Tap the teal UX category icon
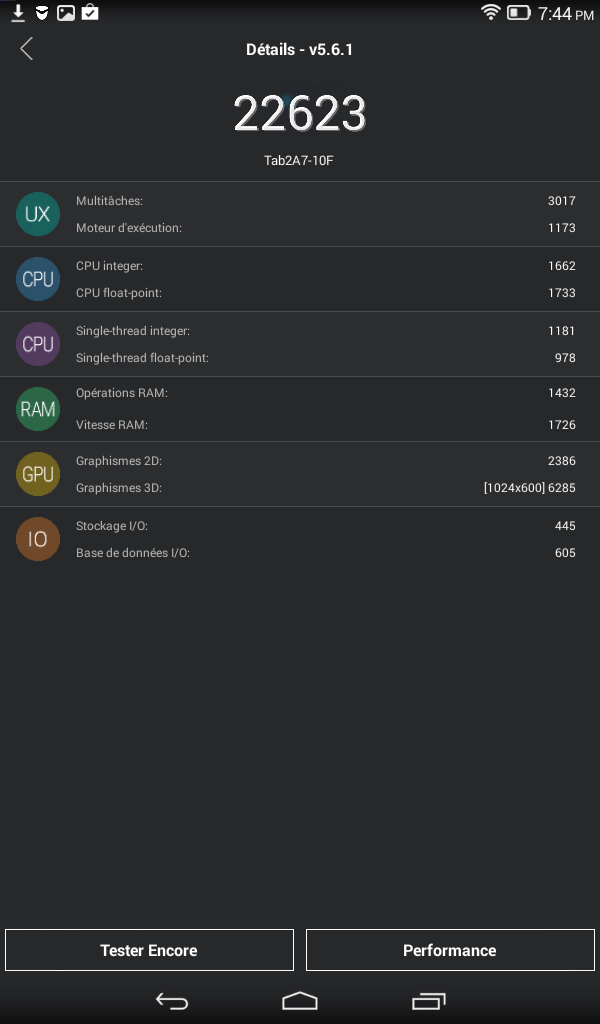 tap(38, 214)
